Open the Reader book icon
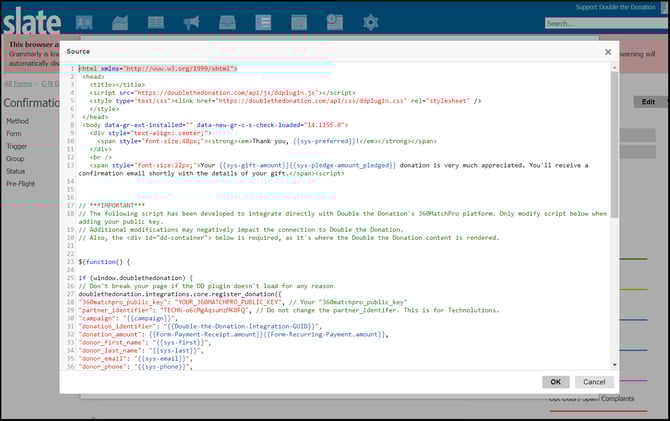Image resolution: width=670 pixels, height=421 pixels. click(x=156, y=21)
